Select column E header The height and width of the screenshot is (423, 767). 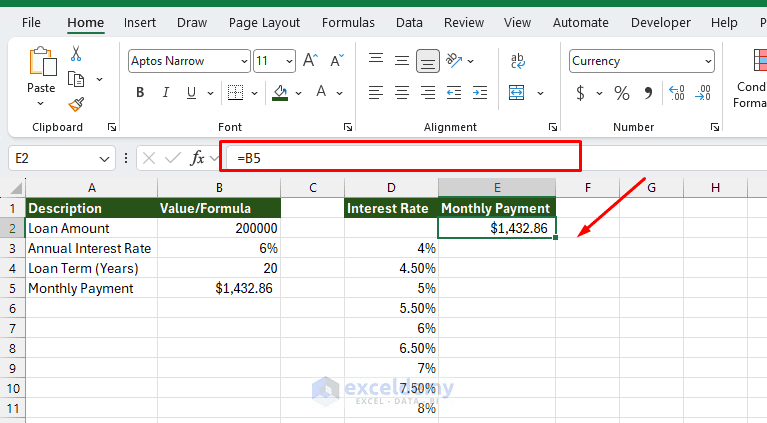(x=497, y=188)
